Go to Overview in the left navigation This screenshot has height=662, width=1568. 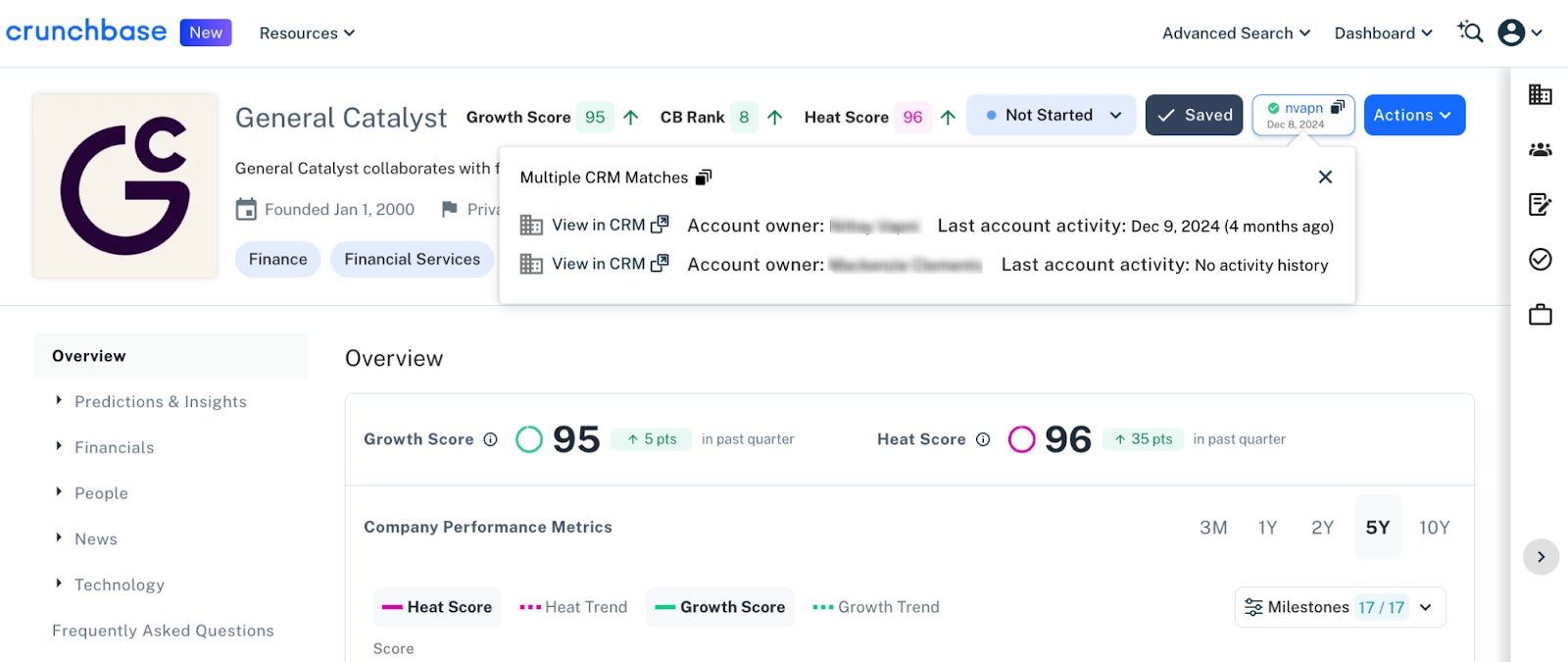(171, 356)
